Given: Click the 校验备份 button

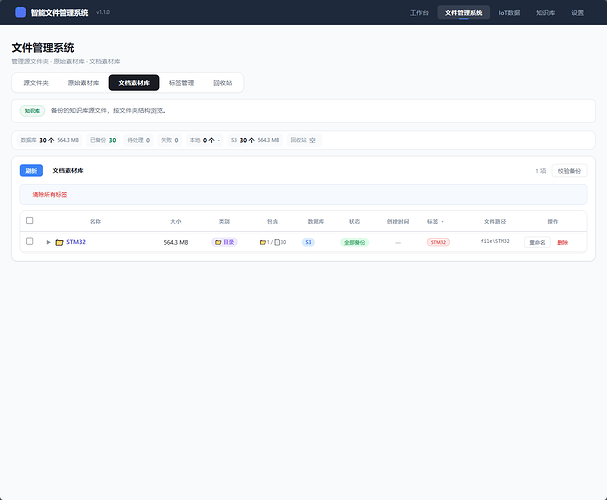Looking at the screenshot, I should click(x=569, y=171).
